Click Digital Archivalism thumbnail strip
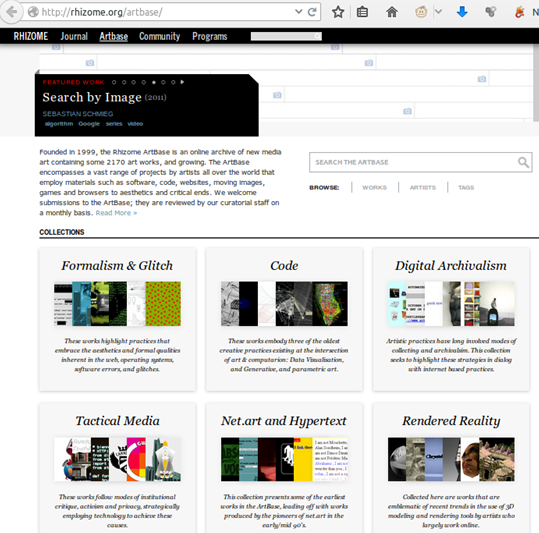 tap(451, 304)
